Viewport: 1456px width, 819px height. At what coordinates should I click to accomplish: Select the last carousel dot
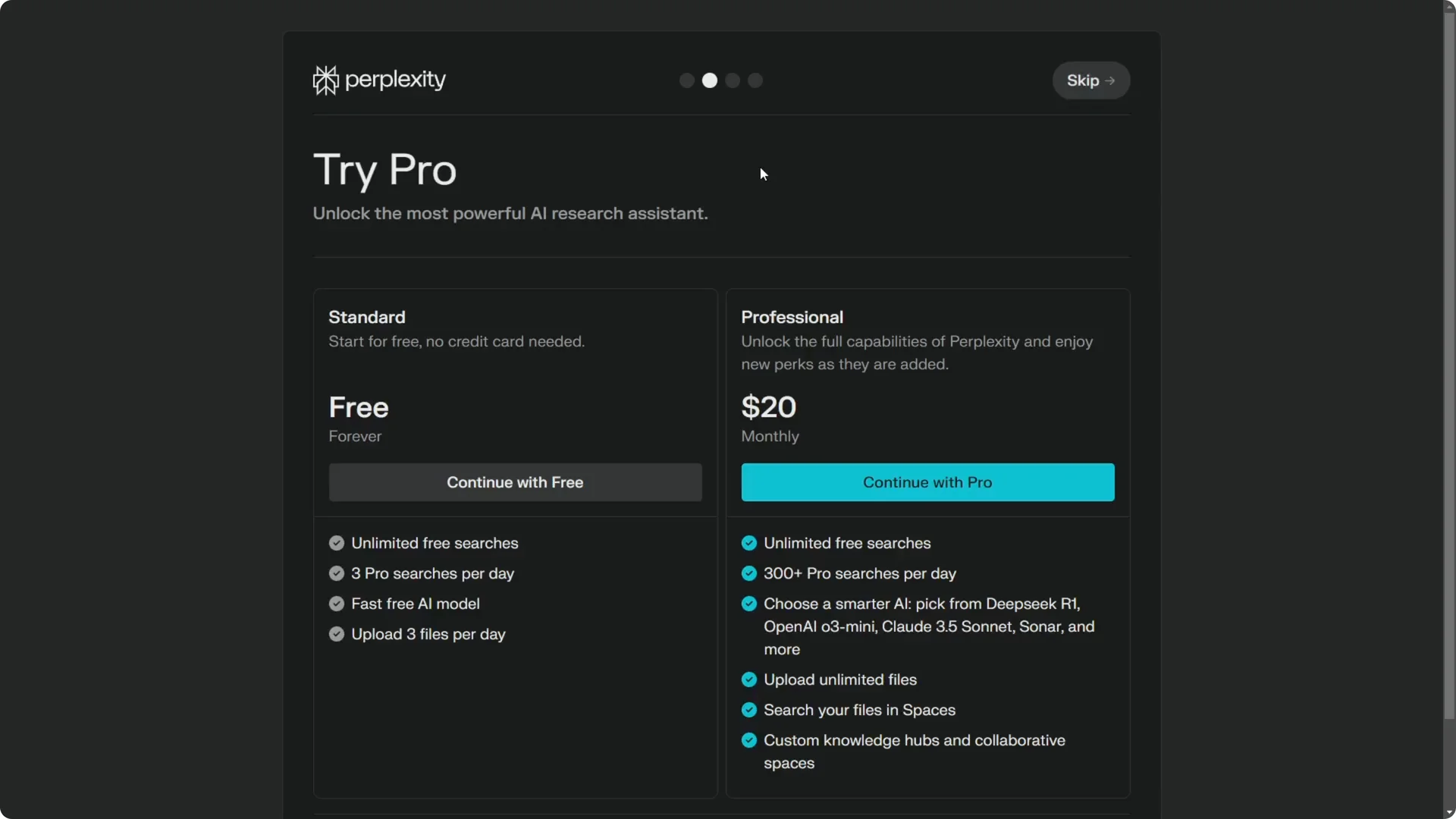[x=755, y=80]
